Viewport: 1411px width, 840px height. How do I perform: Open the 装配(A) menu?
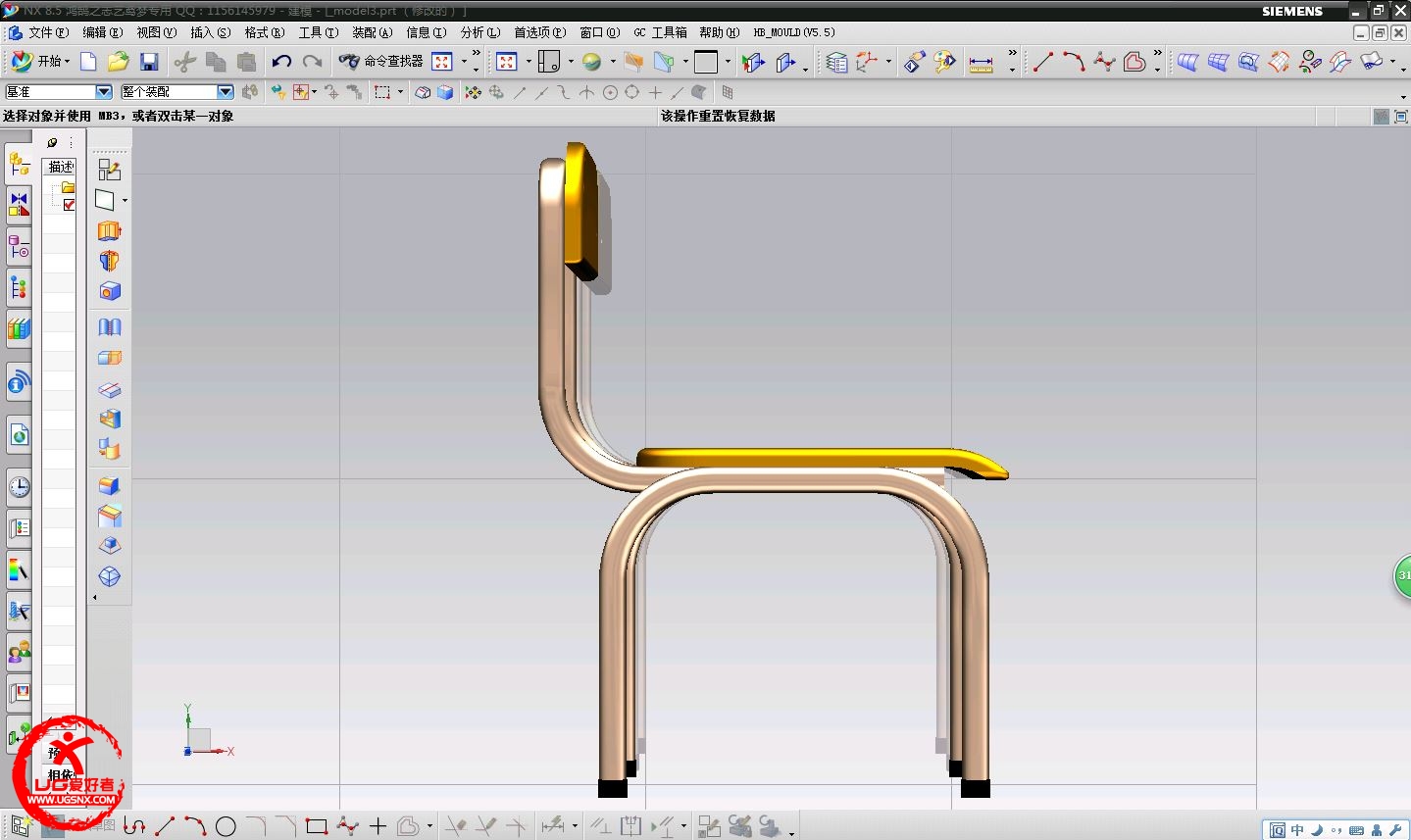pos(372,32)
